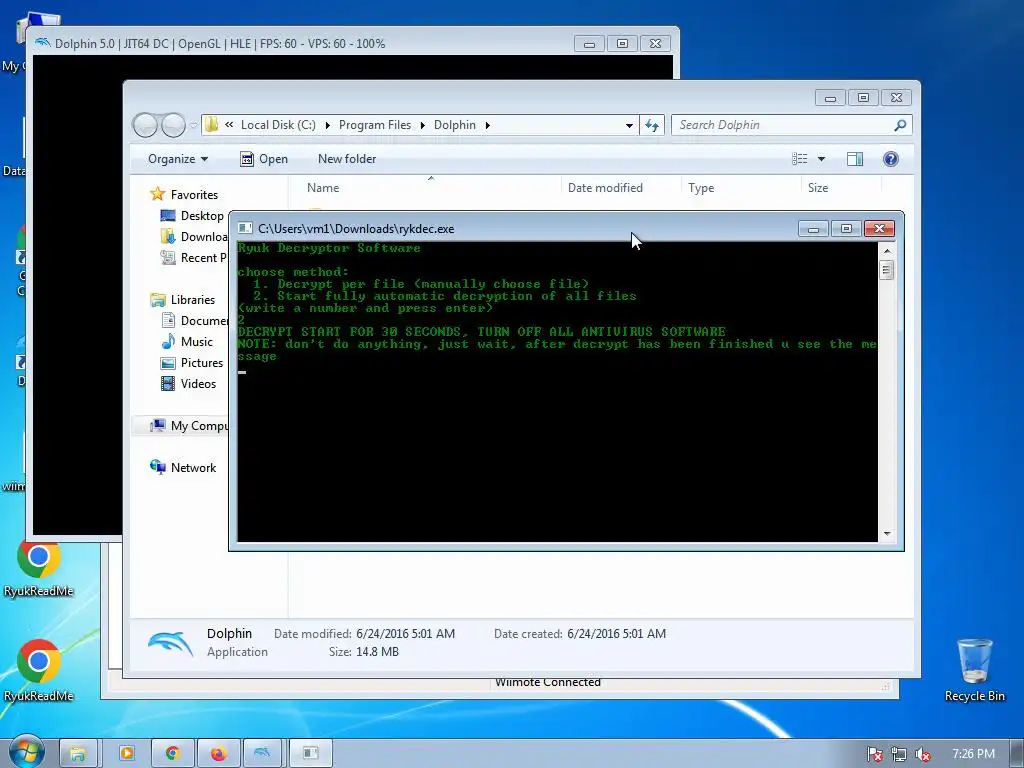This screenshot has height=768, width=1024.
Task: Select Network in navigation pane
Action: pyautogui.click(x=183, y=468)
